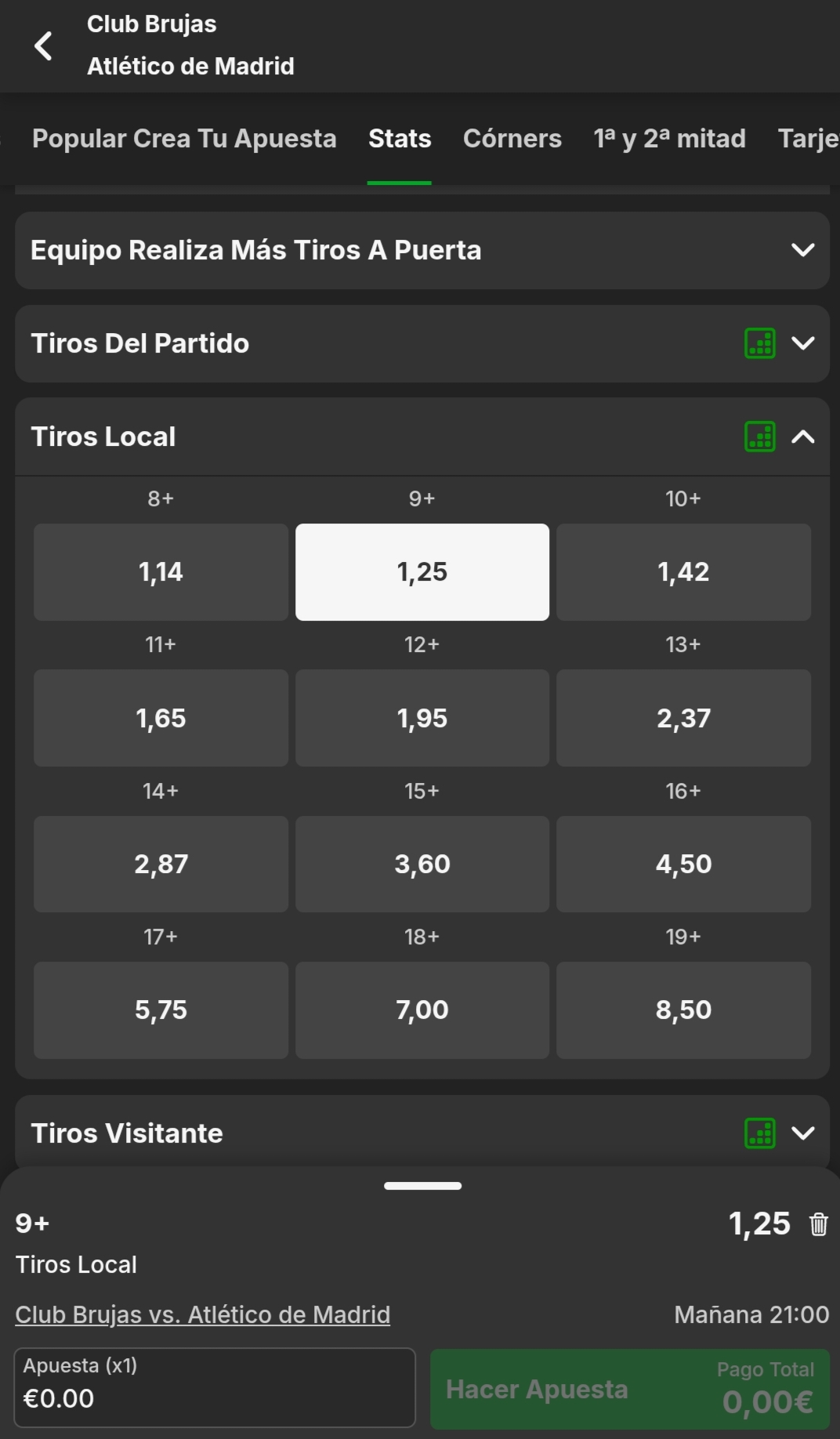This screenshot has width=840, height=1439.
Task: Open stats icon in Tiros Local header
Action: tap(759, 437)
